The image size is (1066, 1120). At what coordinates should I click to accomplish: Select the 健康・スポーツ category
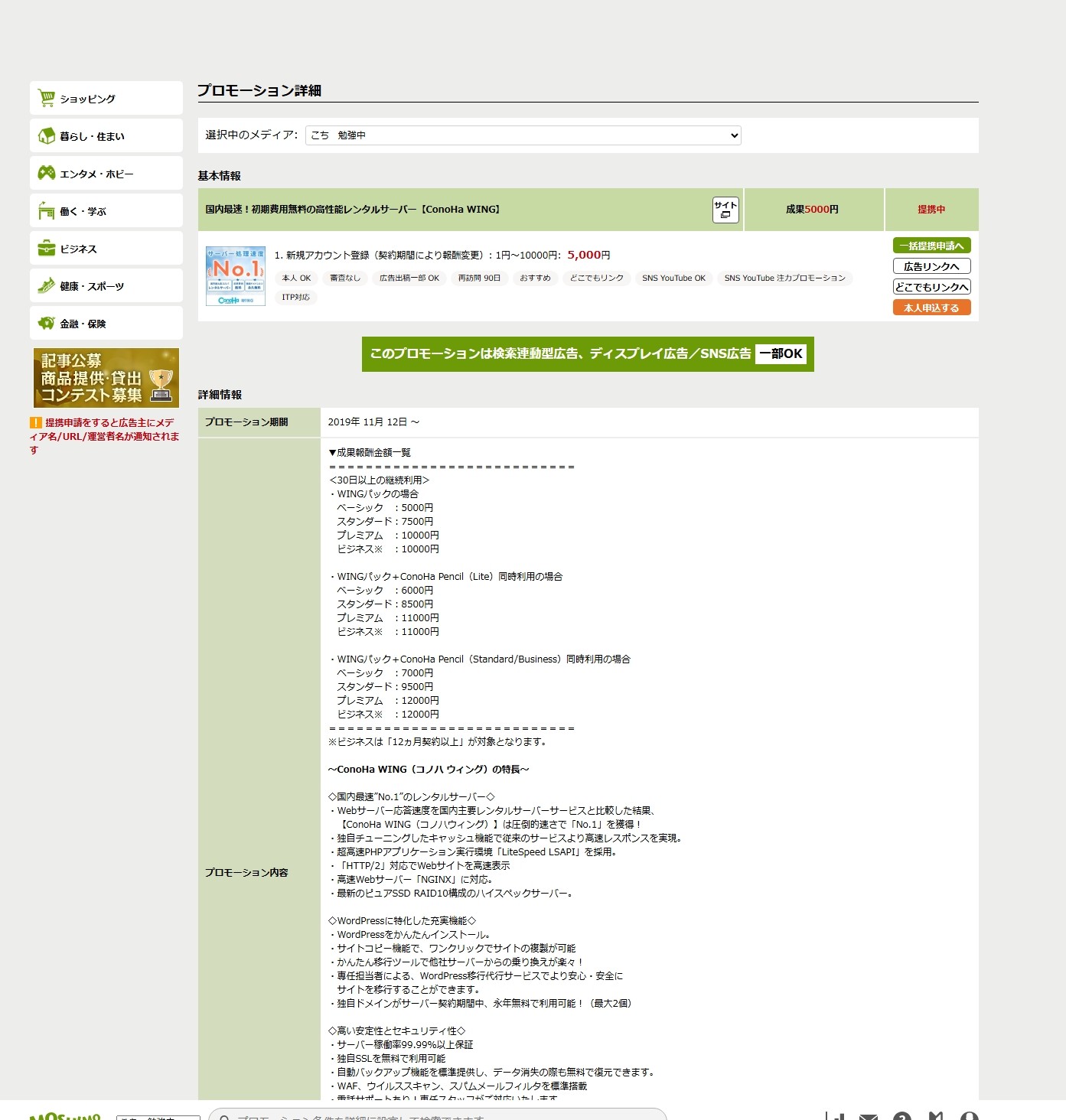coord(106,285)
